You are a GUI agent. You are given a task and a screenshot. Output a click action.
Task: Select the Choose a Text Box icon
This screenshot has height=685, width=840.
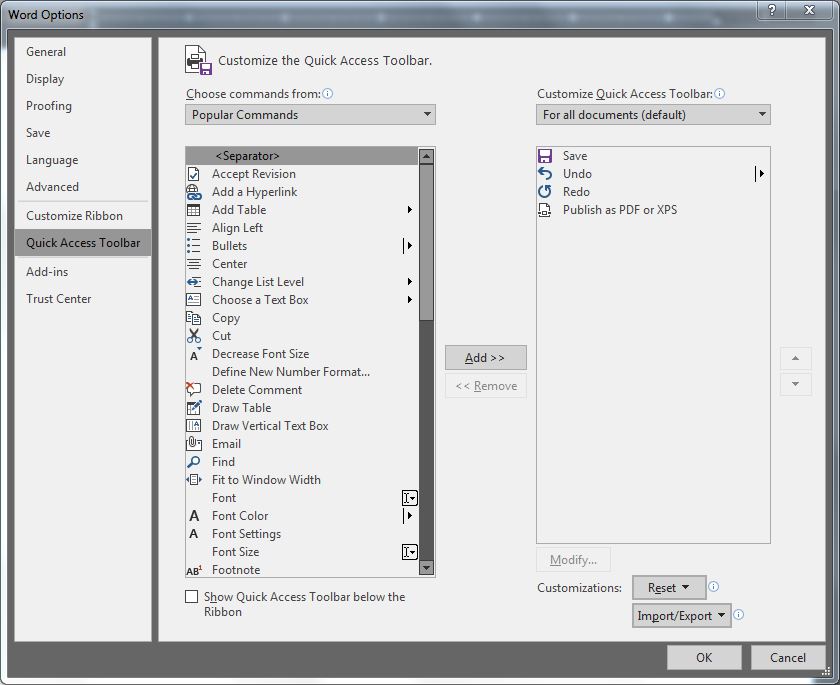[193, 300]
